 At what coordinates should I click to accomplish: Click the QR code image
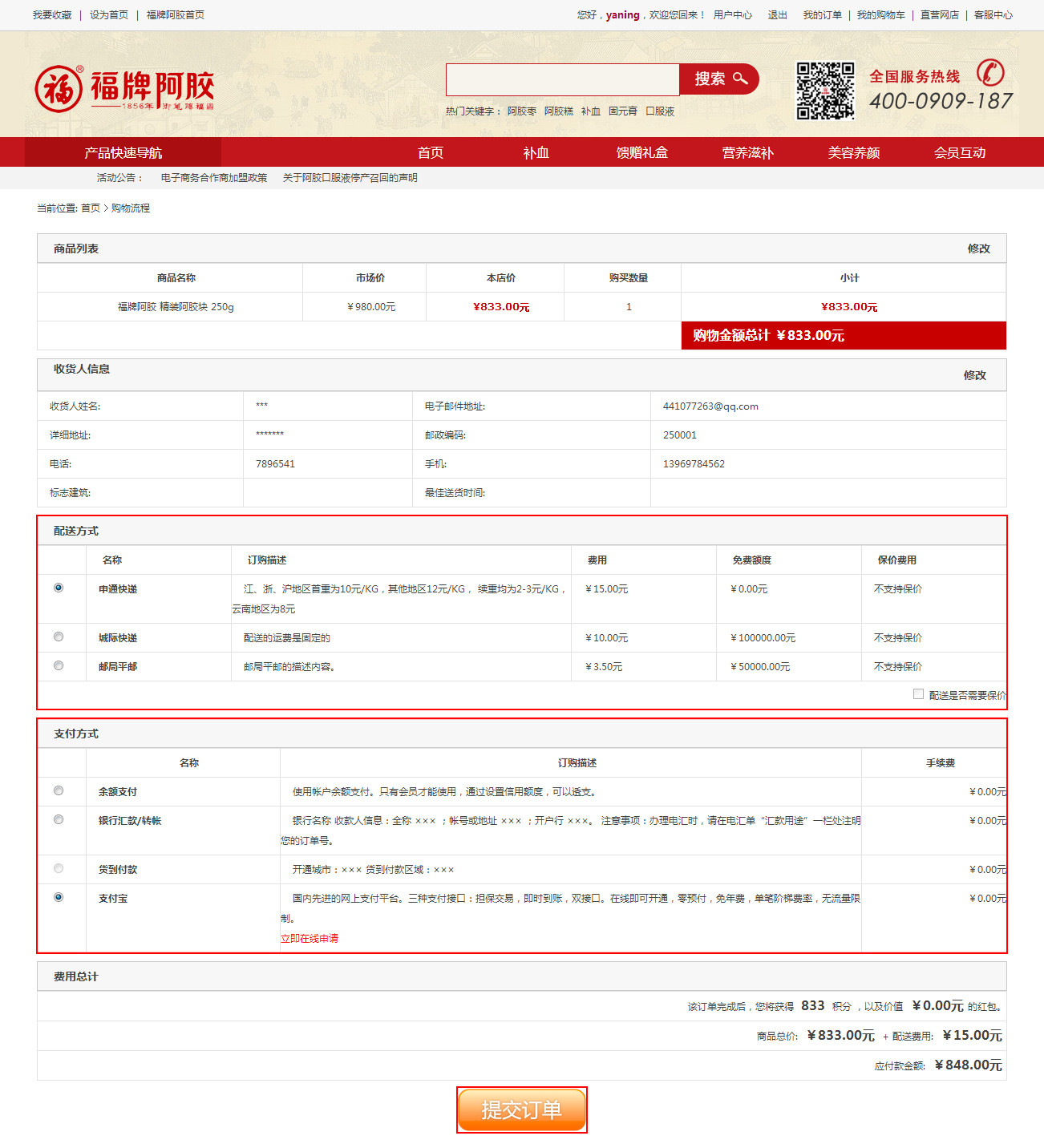825,91
